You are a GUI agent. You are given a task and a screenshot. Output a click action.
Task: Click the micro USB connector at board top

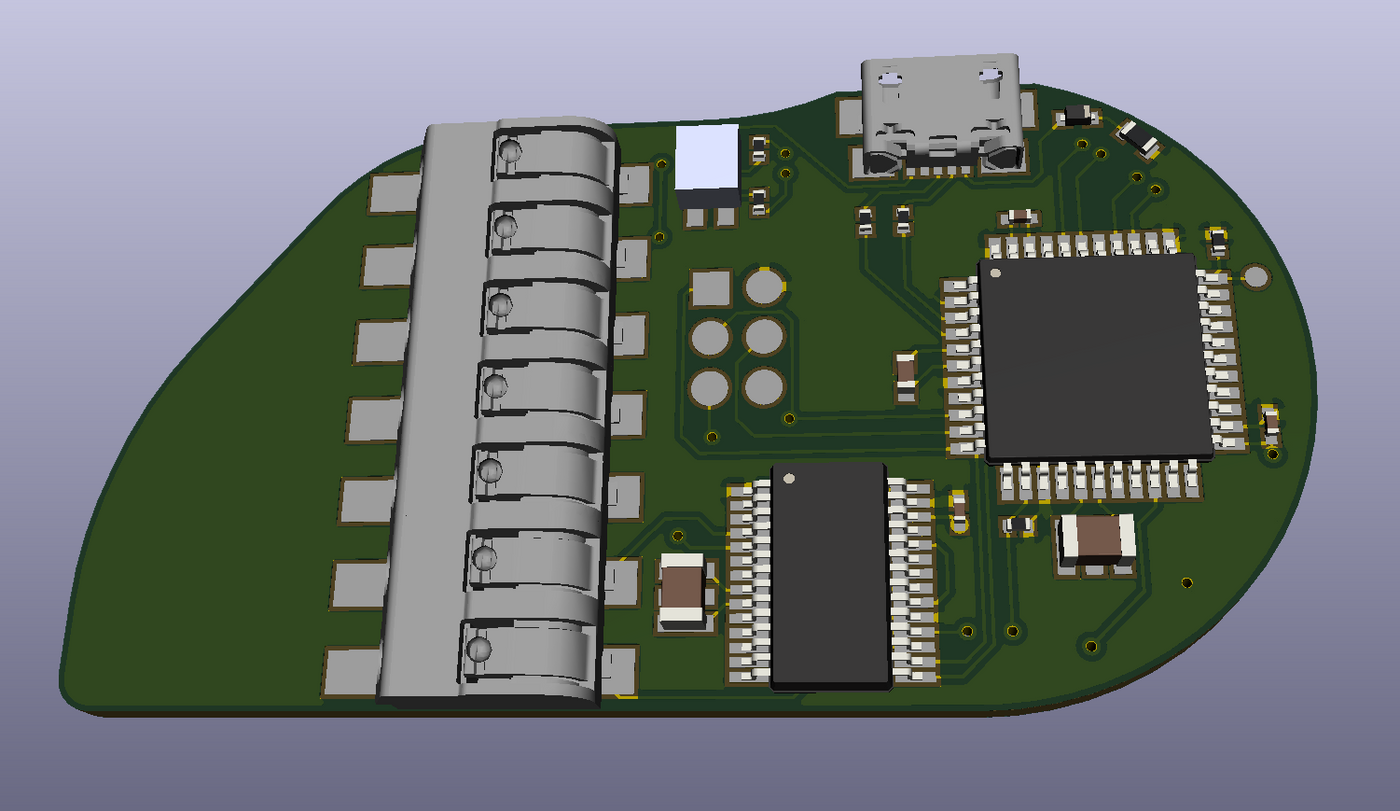940,115
